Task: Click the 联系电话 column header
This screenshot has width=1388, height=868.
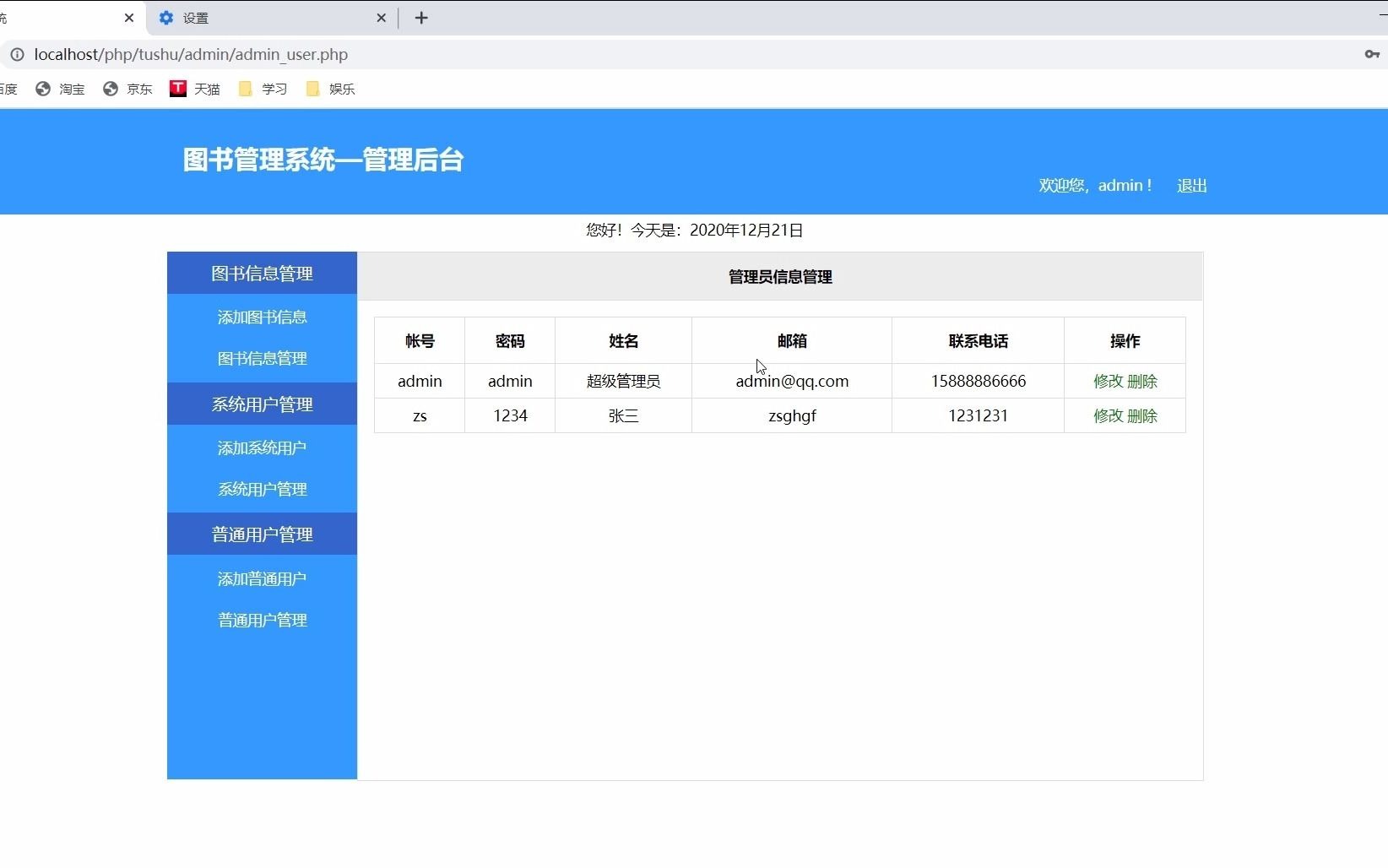Action: point(978,341)
